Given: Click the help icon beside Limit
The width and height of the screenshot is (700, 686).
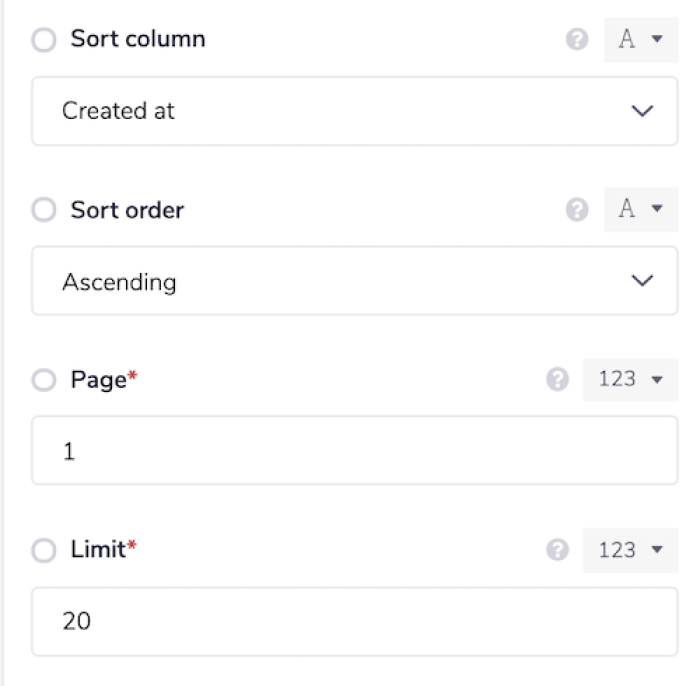Looking at the screenshot, I should 557,550.
